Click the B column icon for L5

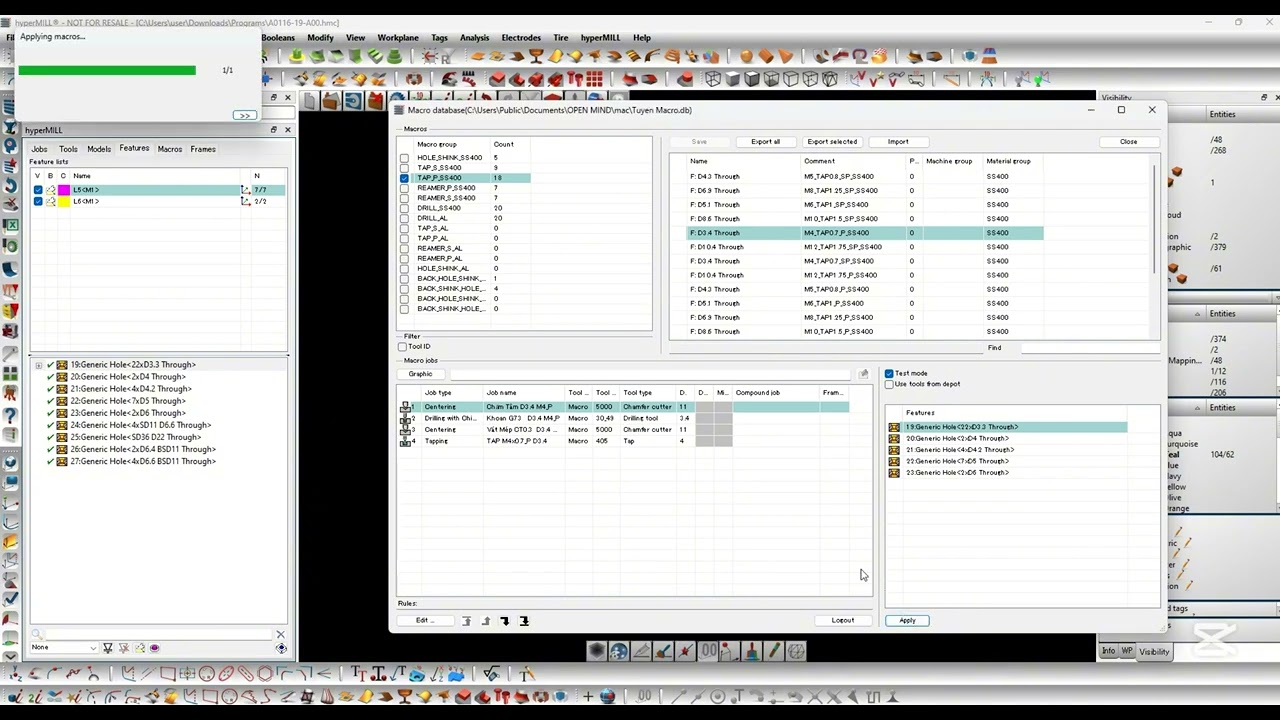click(51, 190)
